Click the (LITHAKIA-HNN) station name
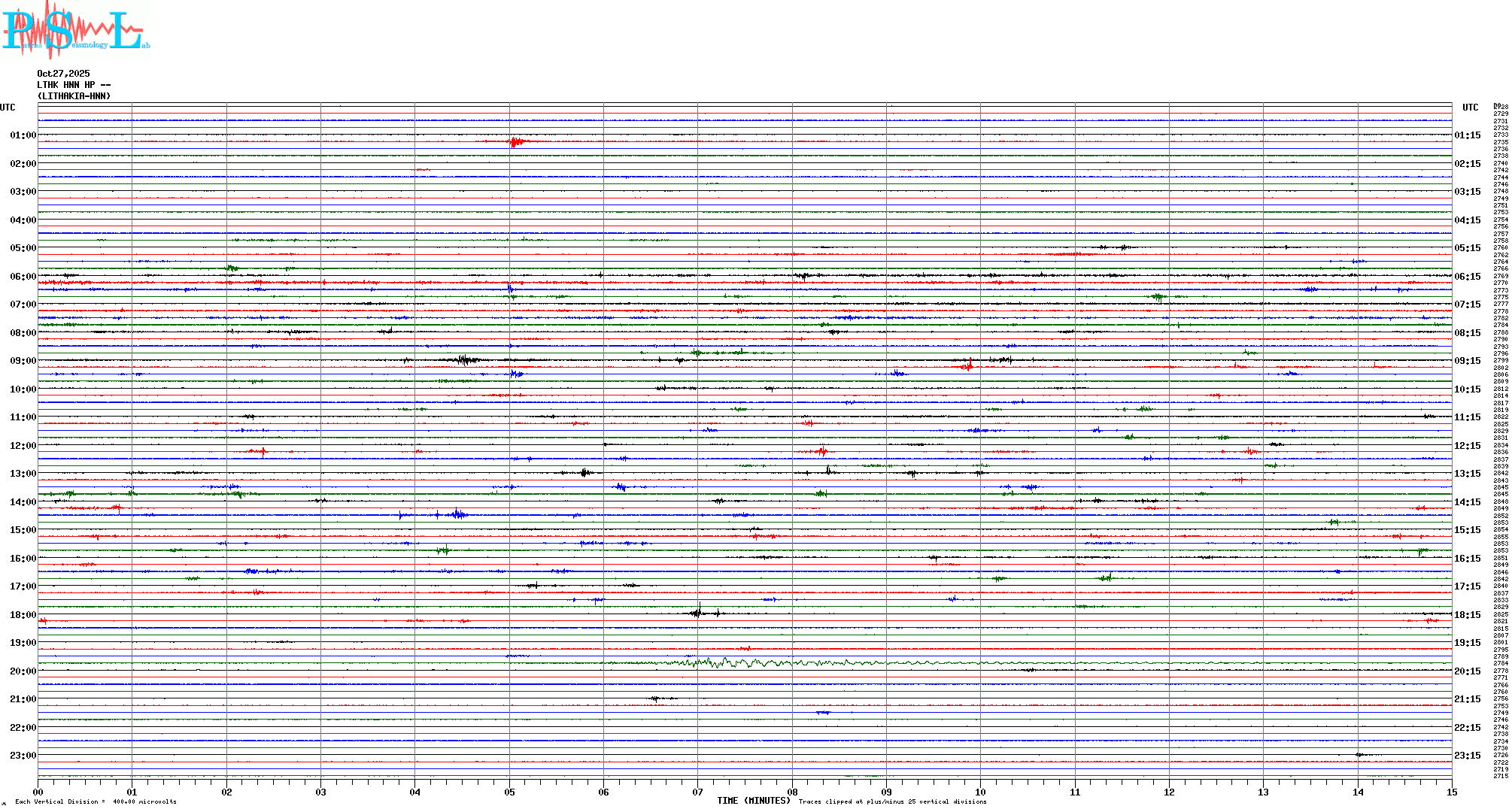 click(x=74, y=96)
